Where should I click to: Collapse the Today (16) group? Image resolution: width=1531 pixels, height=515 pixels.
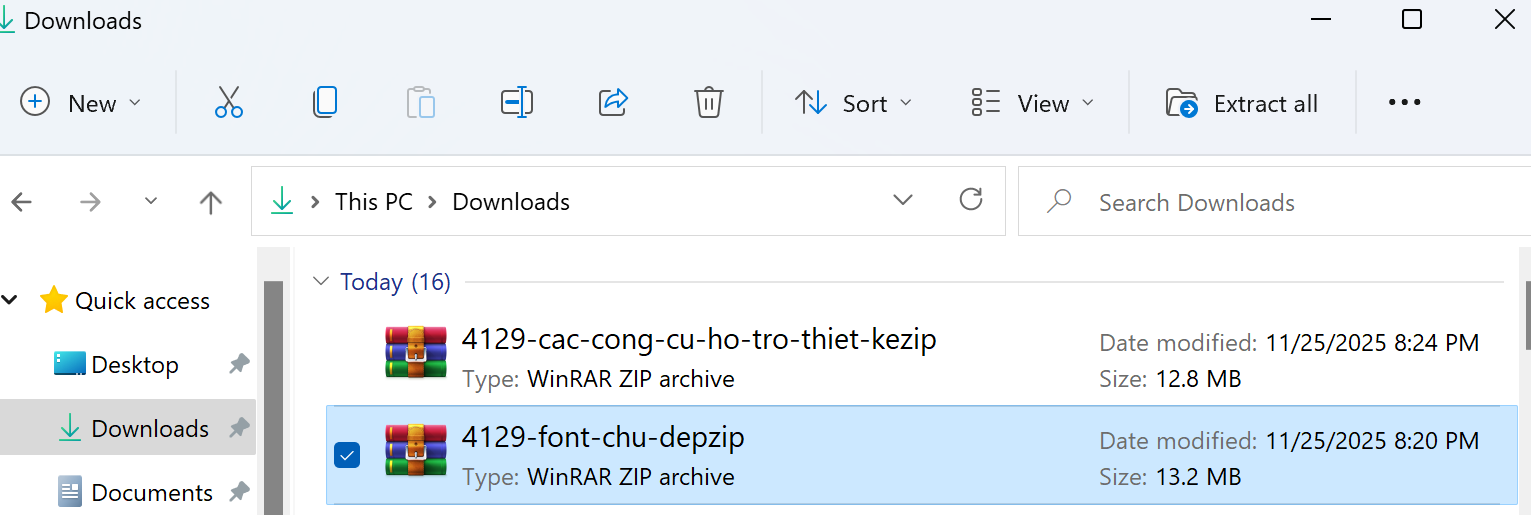click(321, 282)
